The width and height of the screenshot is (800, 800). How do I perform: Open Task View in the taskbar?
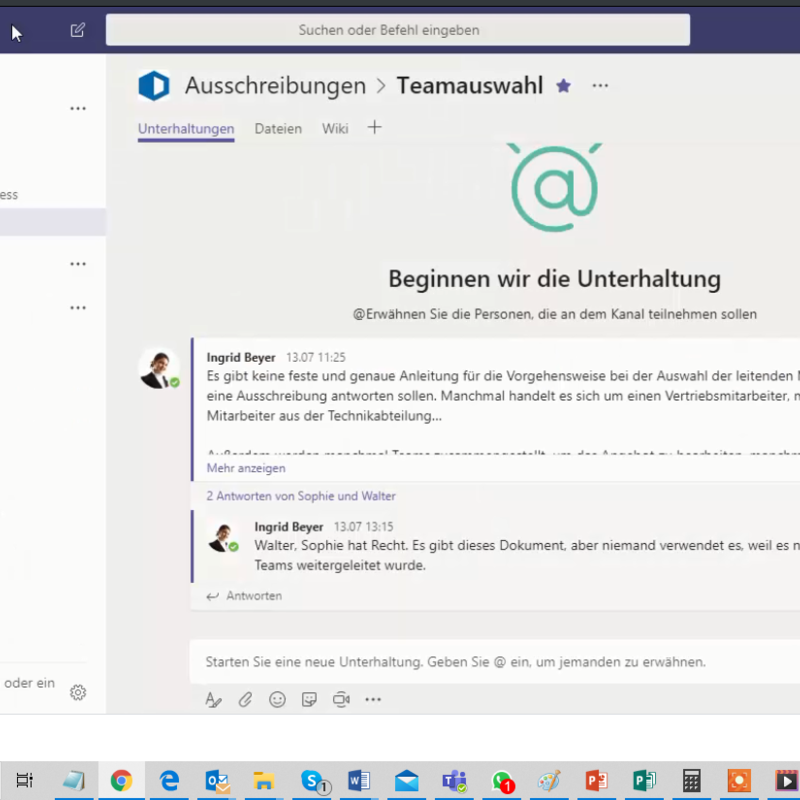pos(24,780)
